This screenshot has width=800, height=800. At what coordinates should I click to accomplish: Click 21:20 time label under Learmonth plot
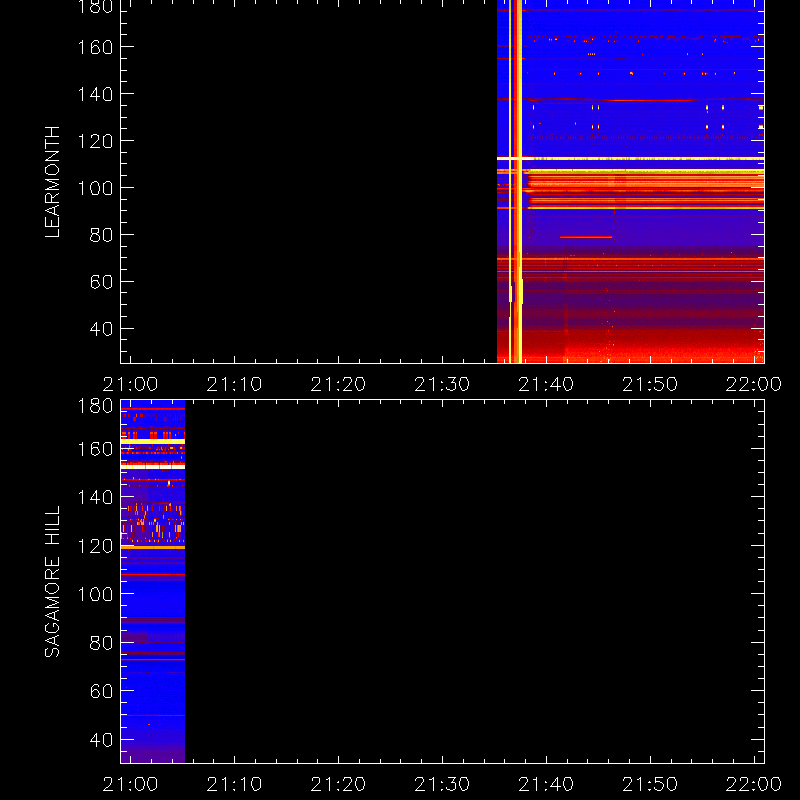(x=338, y=384)
